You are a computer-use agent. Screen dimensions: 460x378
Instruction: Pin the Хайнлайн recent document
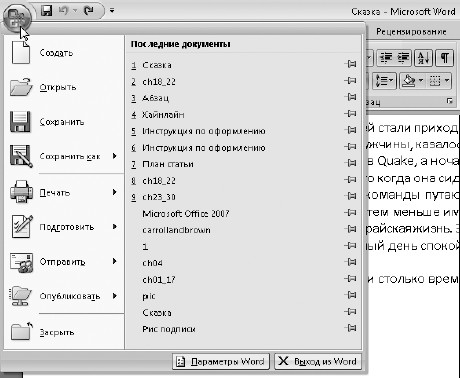(x=350, y=114)
